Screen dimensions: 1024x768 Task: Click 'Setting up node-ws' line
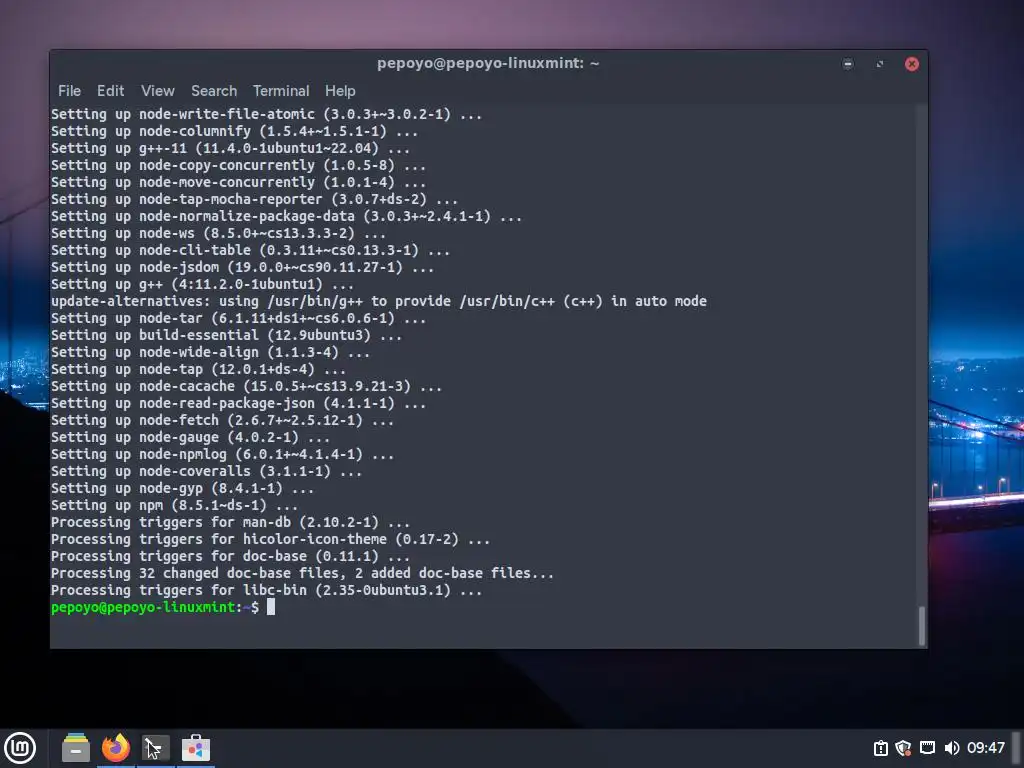pos(218,233)
